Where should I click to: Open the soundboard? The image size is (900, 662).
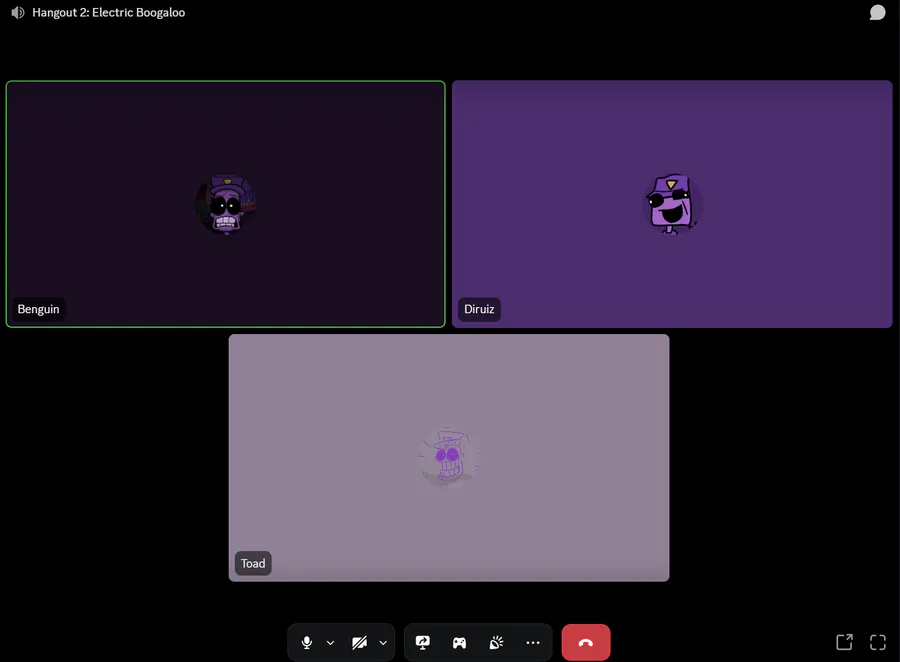pos(496,642)
